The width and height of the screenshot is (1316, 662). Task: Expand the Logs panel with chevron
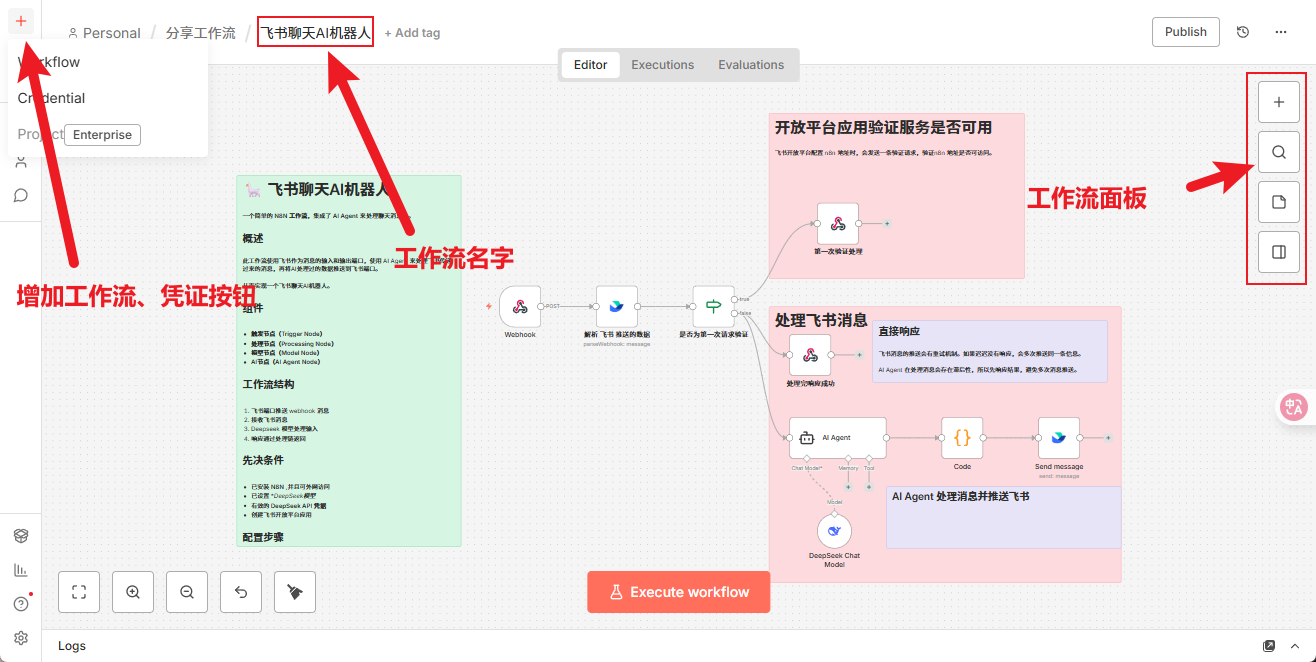coord(1295,646)
